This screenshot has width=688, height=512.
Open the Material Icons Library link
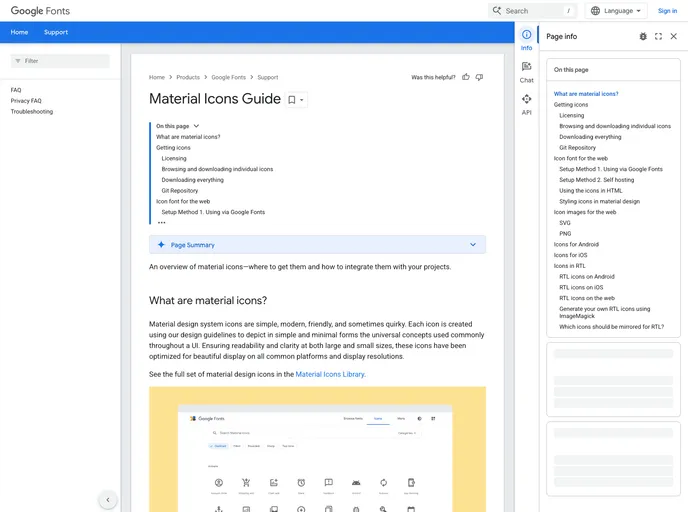(x=330, y=374)
